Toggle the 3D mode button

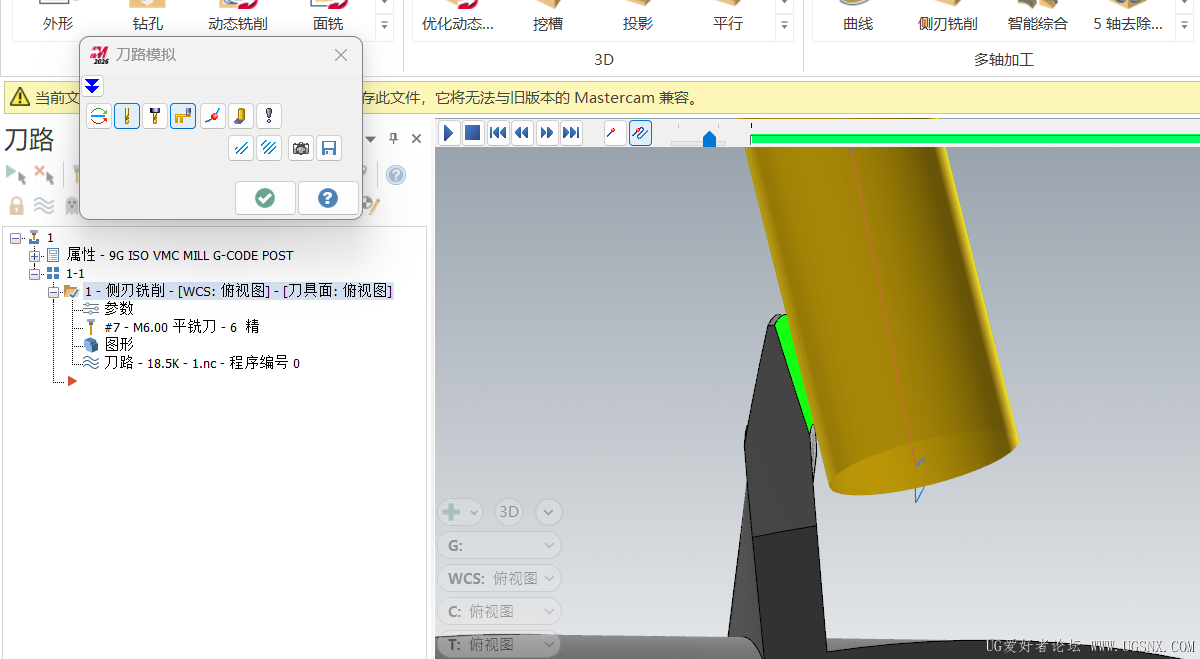click(509, 512)
